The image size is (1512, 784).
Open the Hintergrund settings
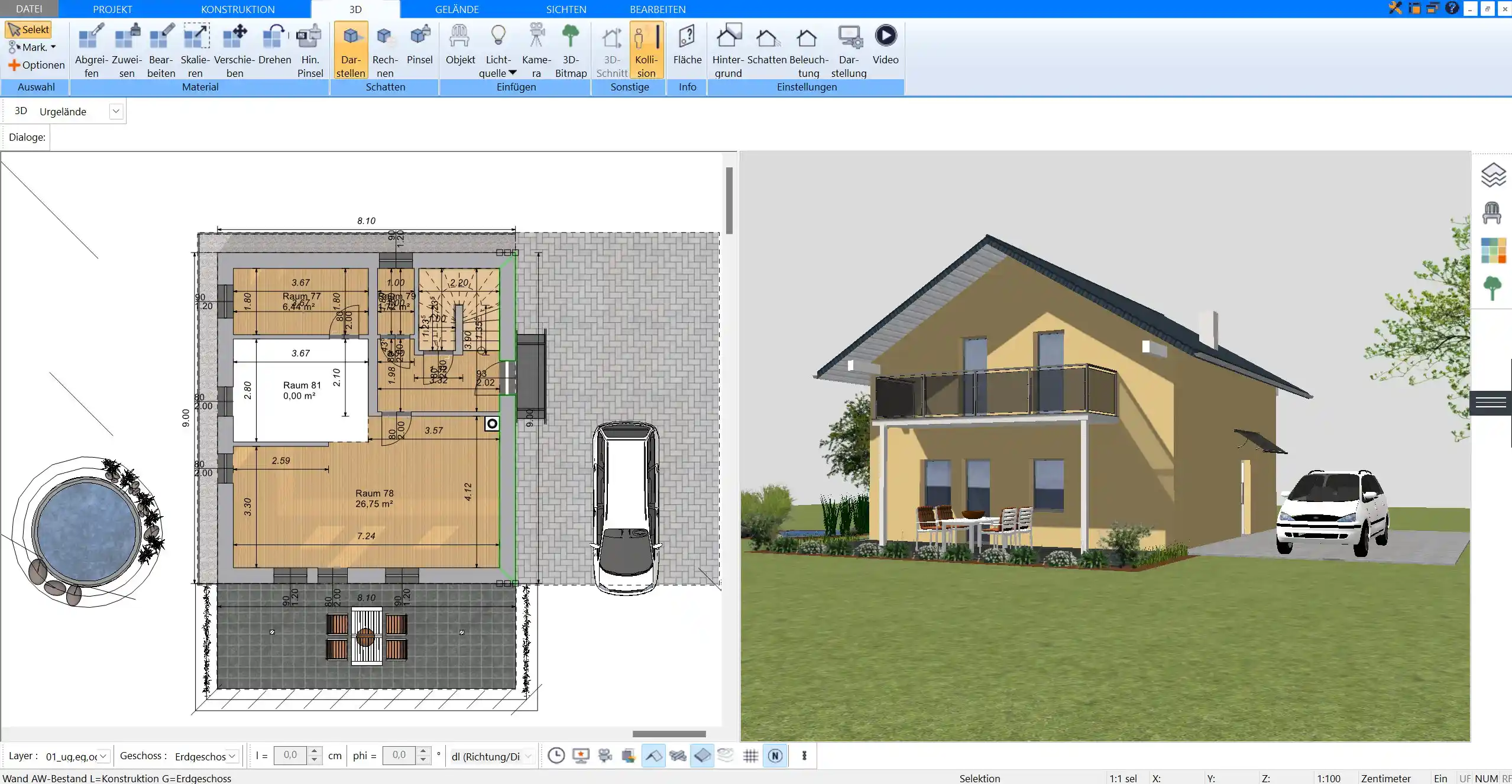pyautogui.click(x=728, y=50)
